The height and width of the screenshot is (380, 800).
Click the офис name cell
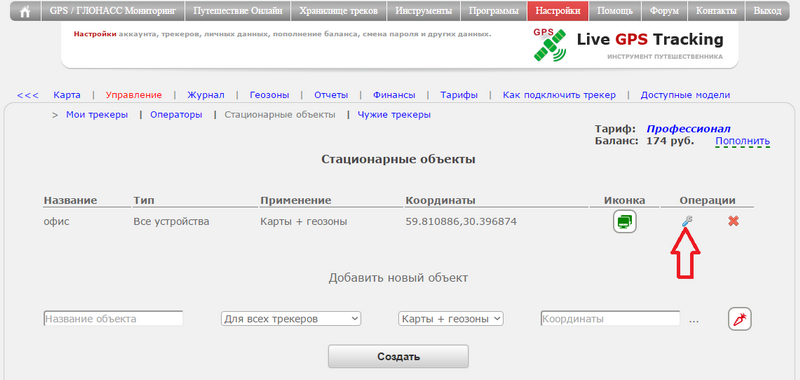tap(57, 221)
